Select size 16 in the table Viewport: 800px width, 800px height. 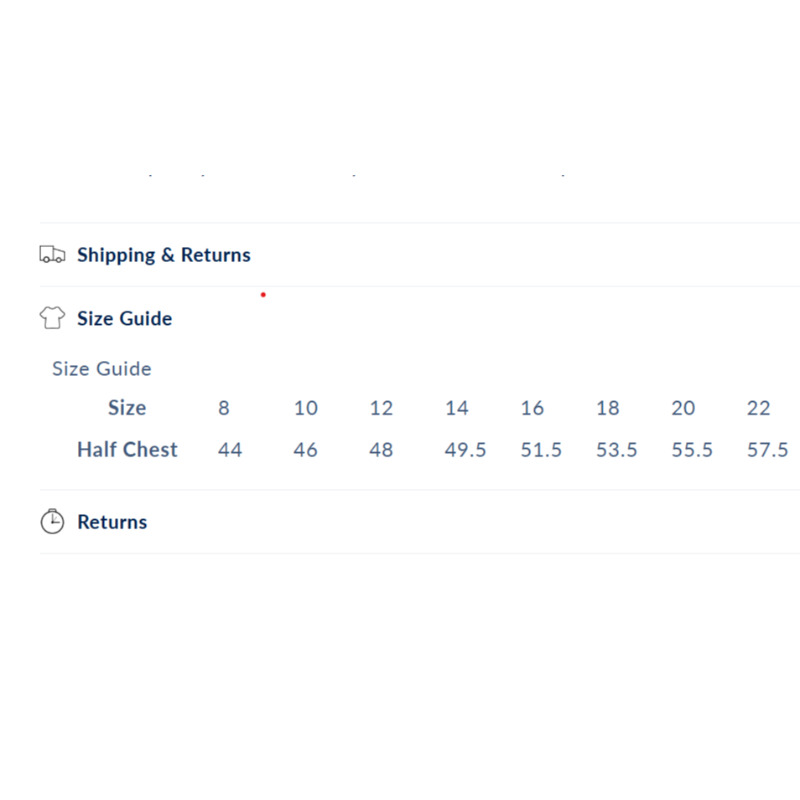[532, 408]
